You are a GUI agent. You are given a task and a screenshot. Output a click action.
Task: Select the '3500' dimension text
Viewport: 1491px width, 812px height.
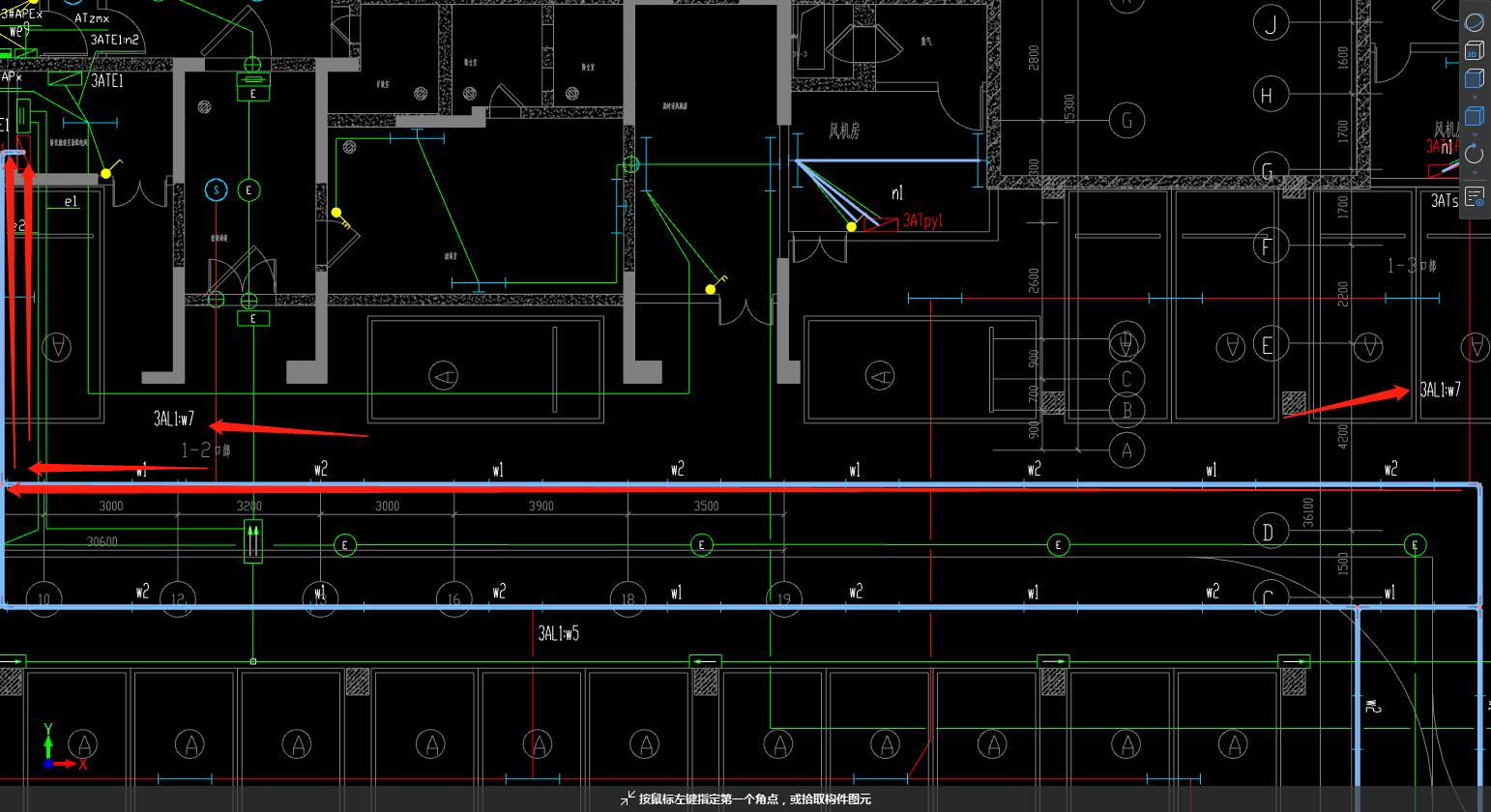706,506
